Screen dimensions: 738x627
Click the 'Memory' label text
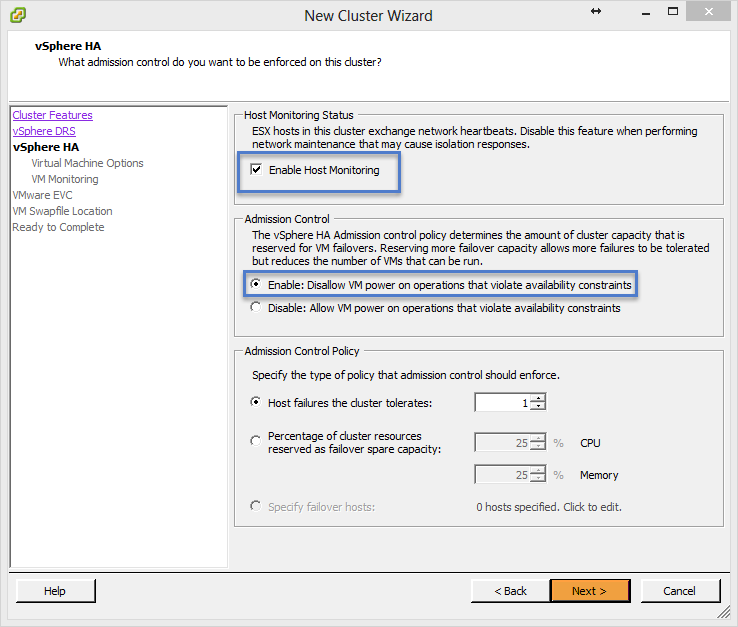click(599, 475)
